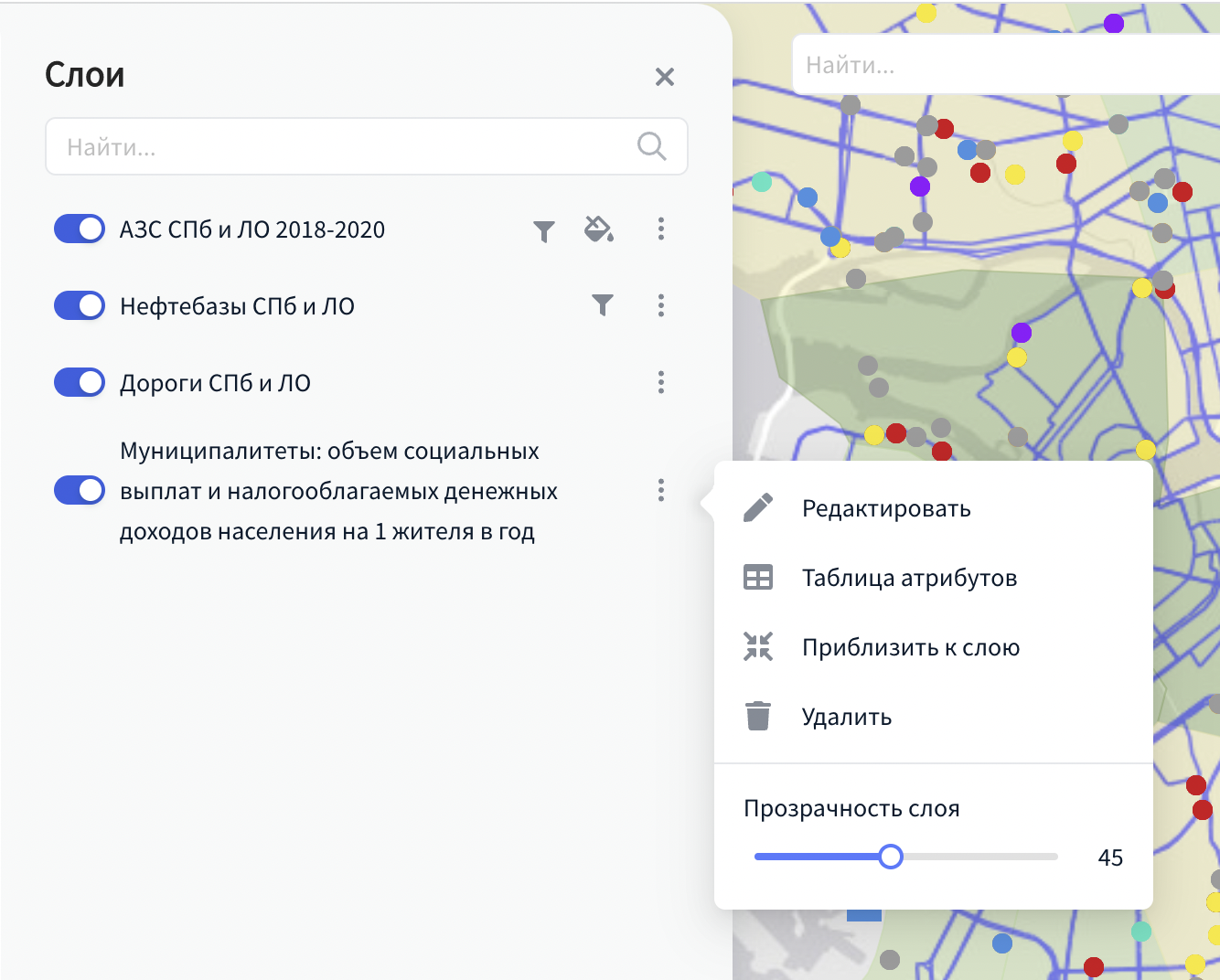Click the filter icon for Нефтебазы layer
Image resolution: width=1220 pixels, height=980 pixels.
tap(602, 305)
